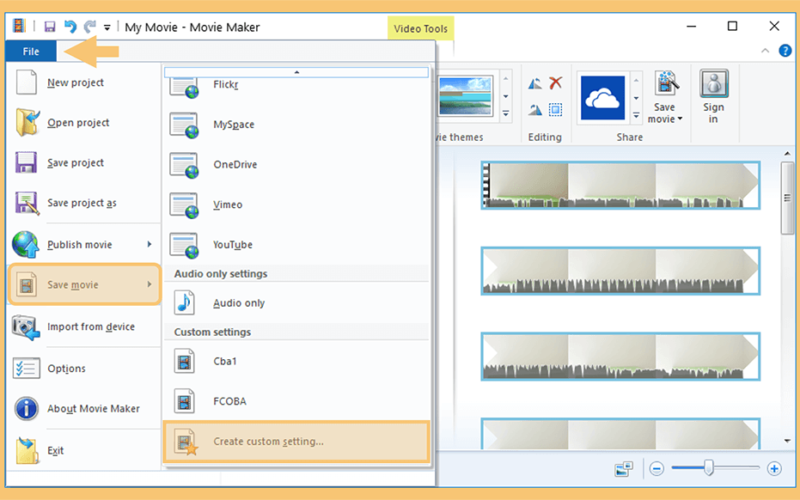Click the Save icon in quick access toolbar

49,27
